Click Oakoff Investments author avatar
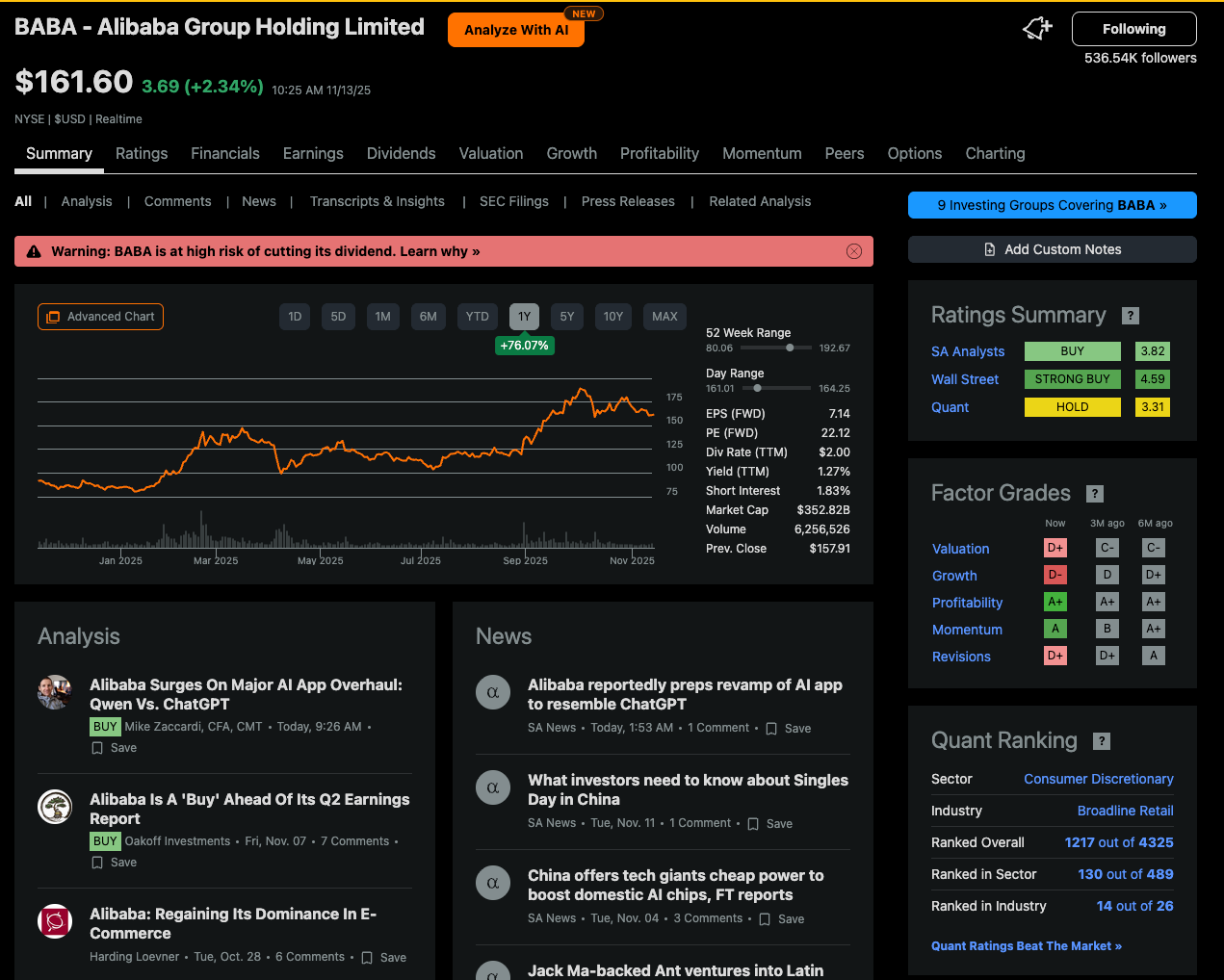1224x980 pixels. [55, 807]
